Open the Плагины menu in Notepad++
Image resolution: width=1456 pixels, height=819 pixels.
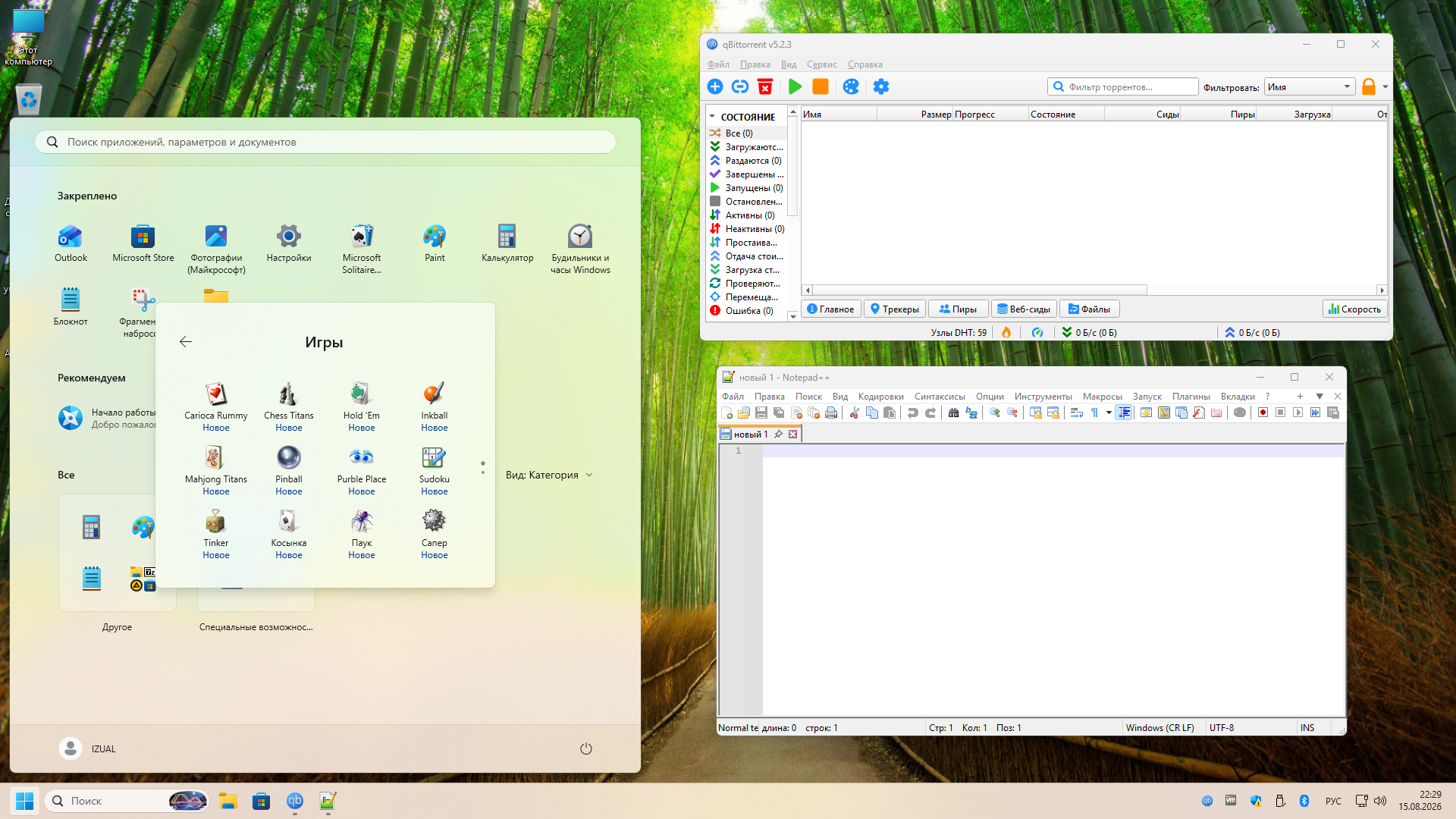(1191, 397)
